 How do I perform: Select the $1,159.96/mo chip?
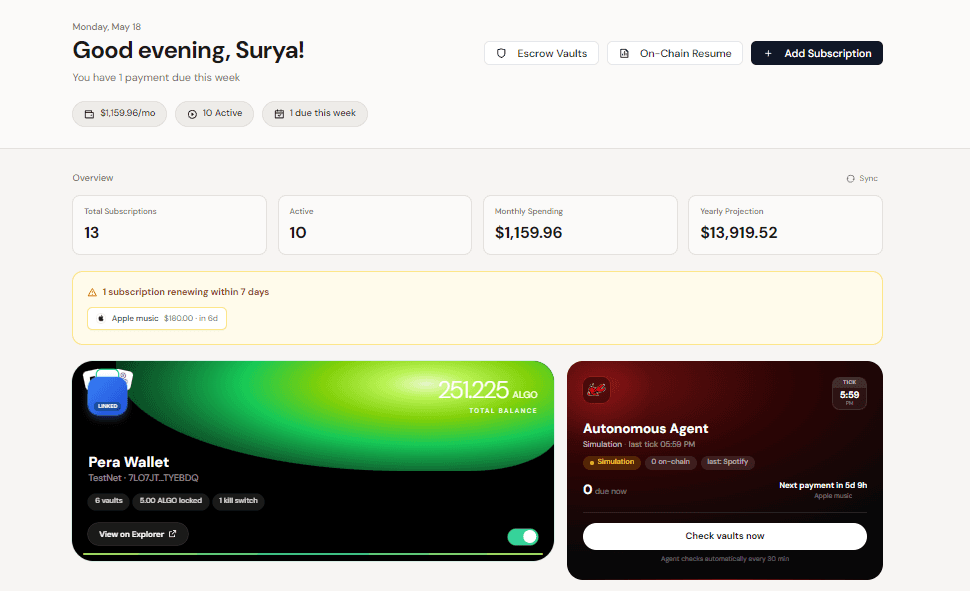click(x=119, y=113)
